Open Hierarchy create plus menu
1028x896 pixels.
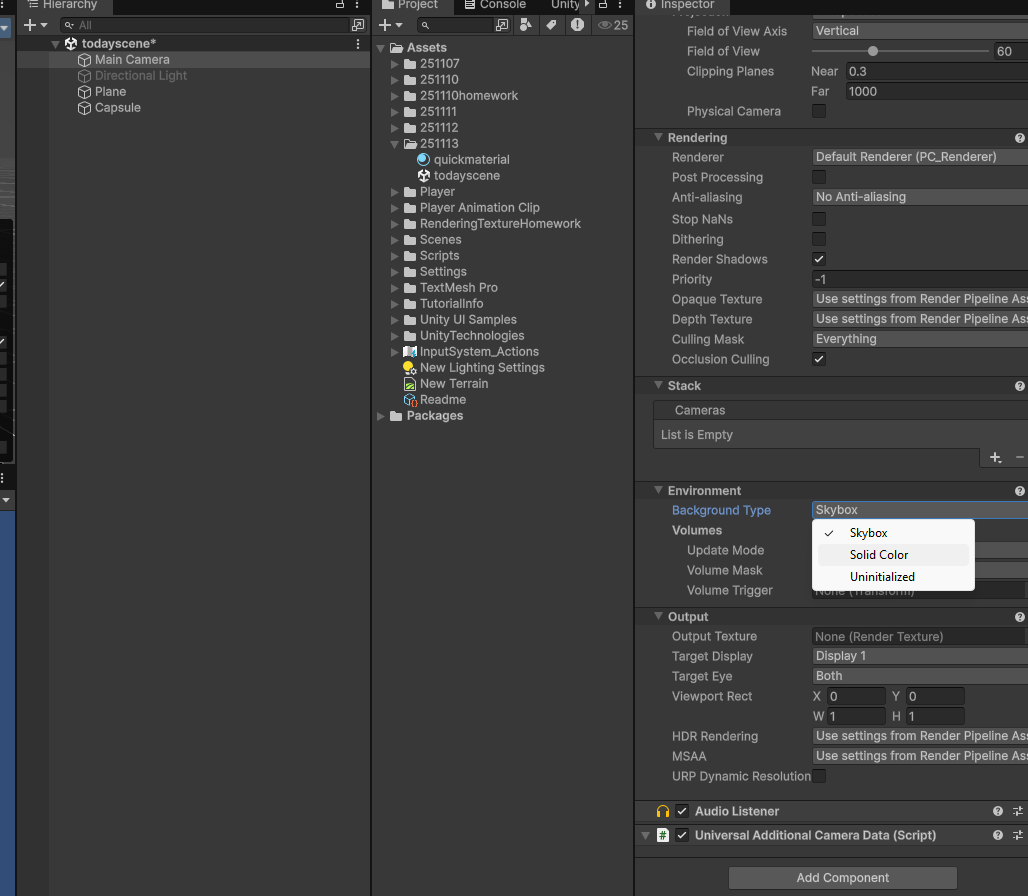35,25
